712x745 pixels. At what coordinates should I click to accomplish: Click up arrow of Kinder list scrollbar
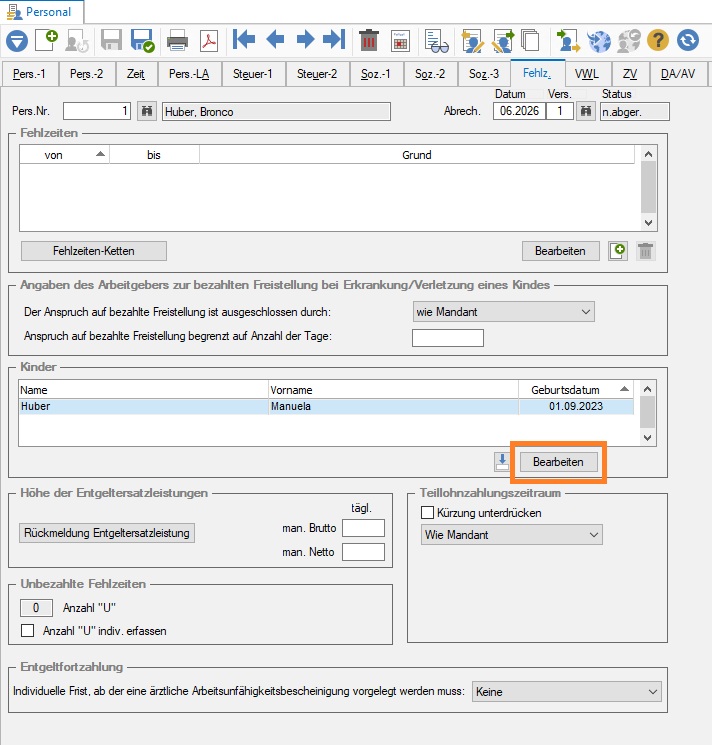[647, 389]
